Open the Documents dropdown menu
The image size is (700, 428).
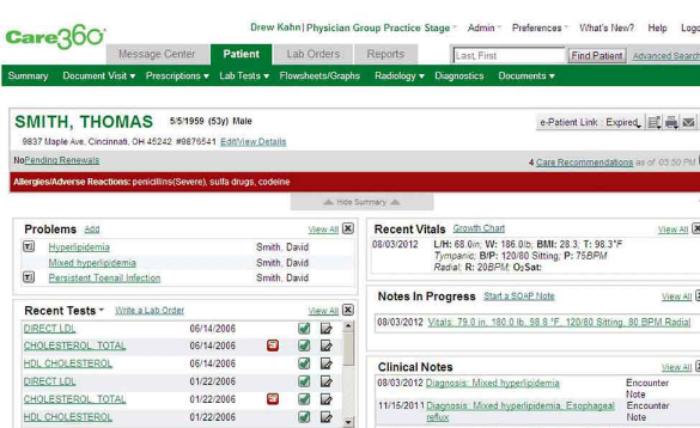pos(527,76)
